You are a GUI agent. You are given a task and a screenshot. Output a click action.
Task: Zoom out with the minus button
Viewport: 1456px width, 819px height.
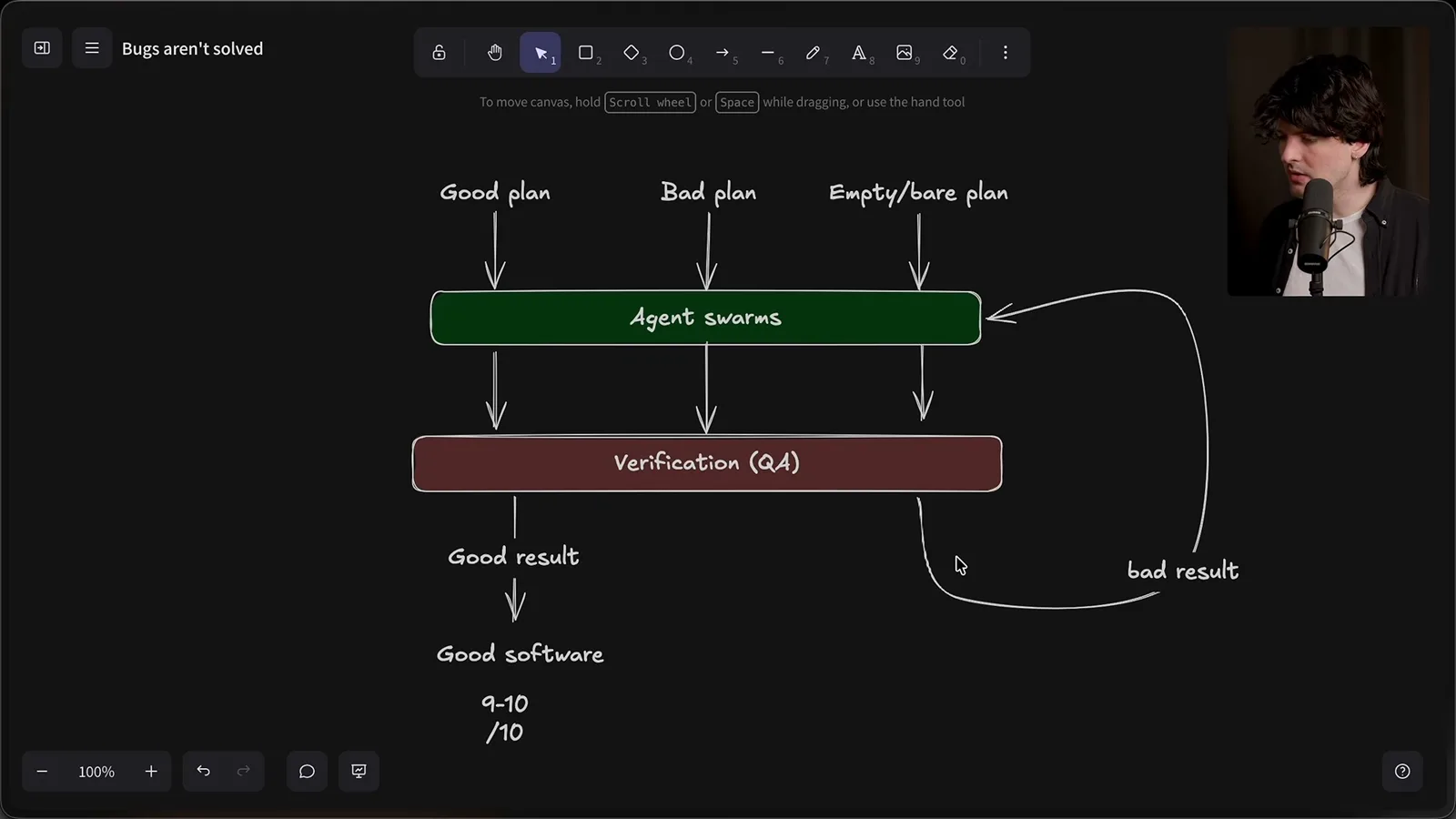coord(42,772)
